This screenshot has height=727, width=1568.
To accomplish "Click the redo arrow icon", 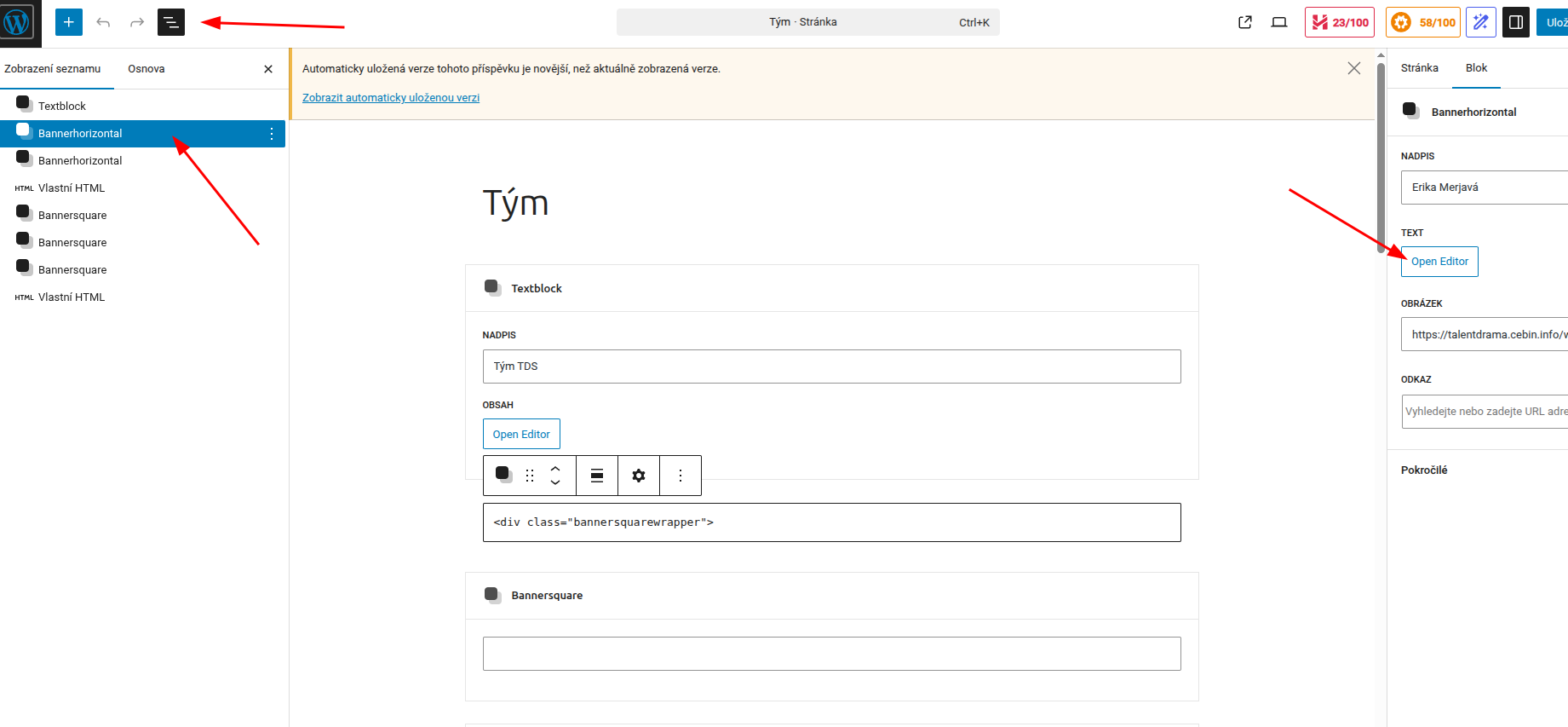I will point(137,22).
